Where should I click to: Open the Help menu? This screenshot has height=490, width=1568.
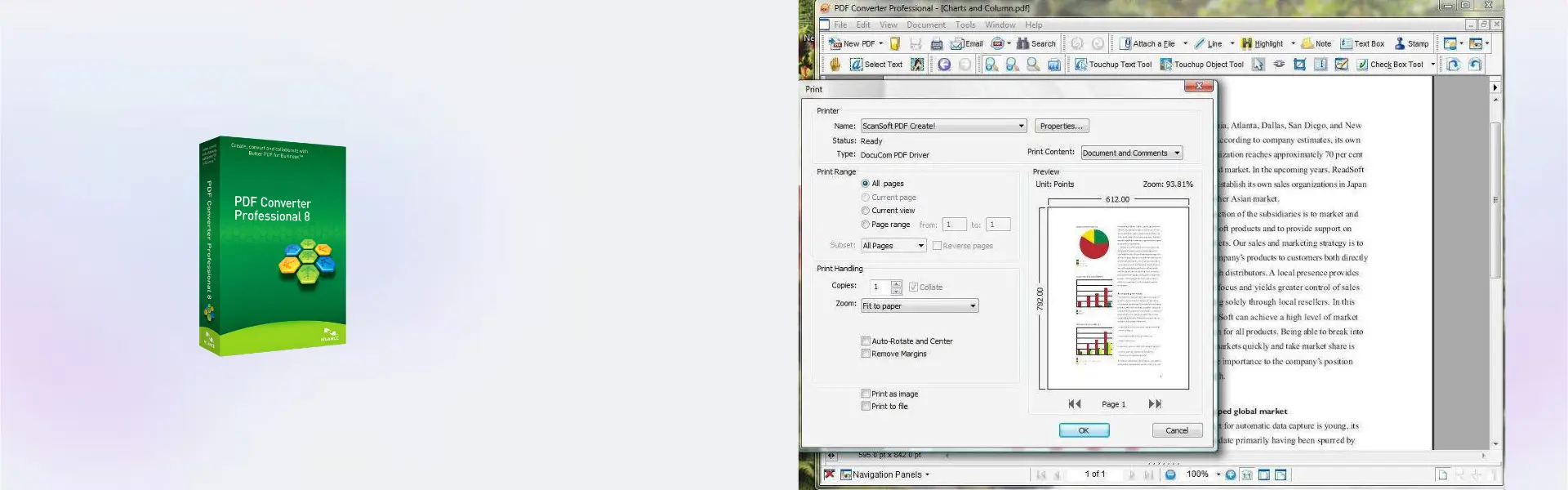[1034, 25]
